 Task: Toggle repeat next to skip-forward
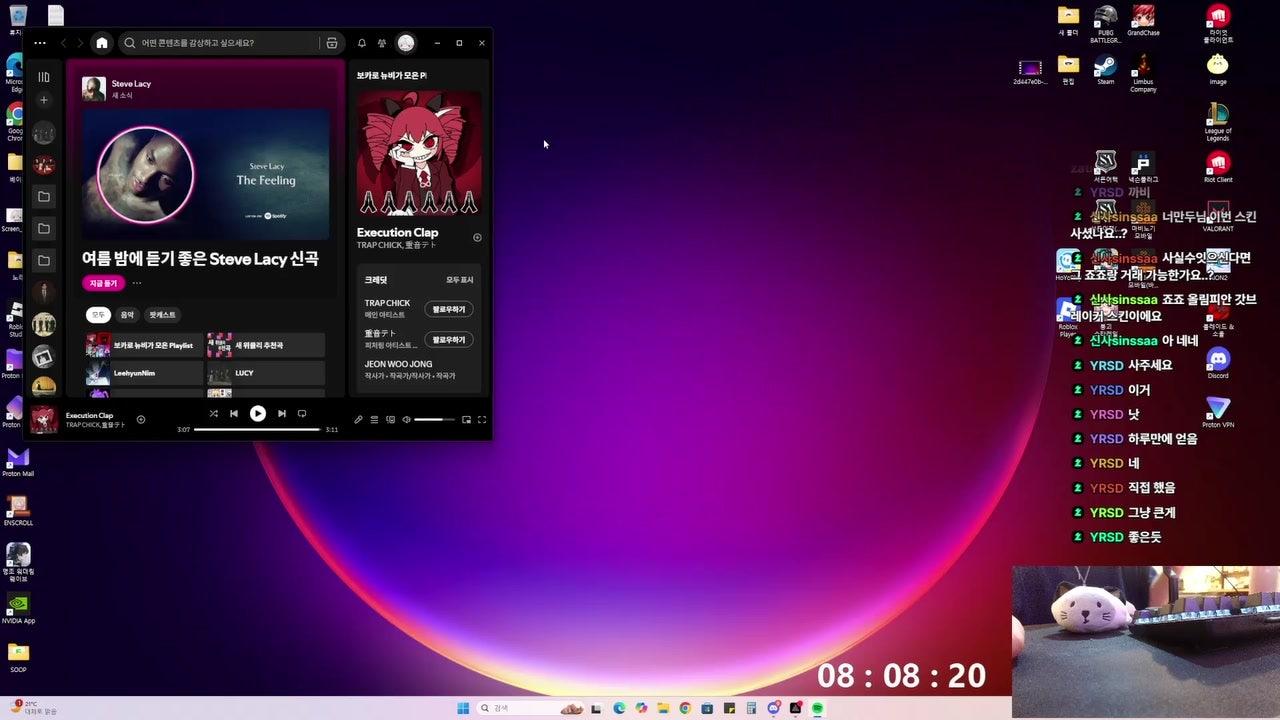click(x=302, y=413)
